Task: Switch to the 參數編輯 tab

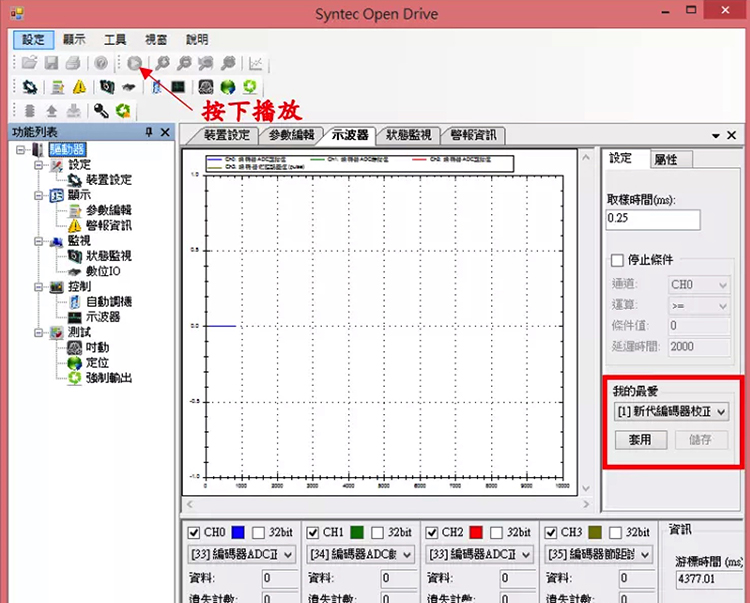Action: point(291,135)
